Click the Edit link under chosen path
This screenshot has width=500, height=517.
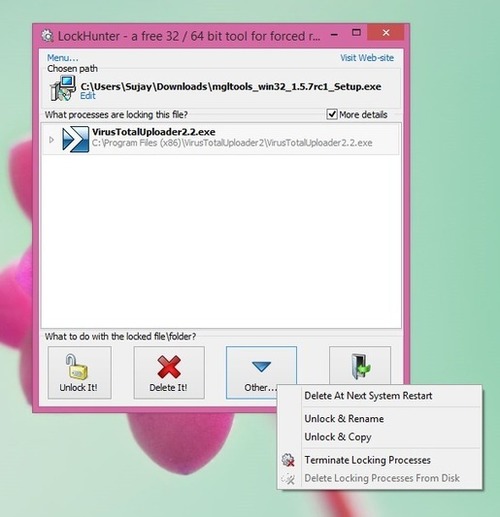pos(88,96)
